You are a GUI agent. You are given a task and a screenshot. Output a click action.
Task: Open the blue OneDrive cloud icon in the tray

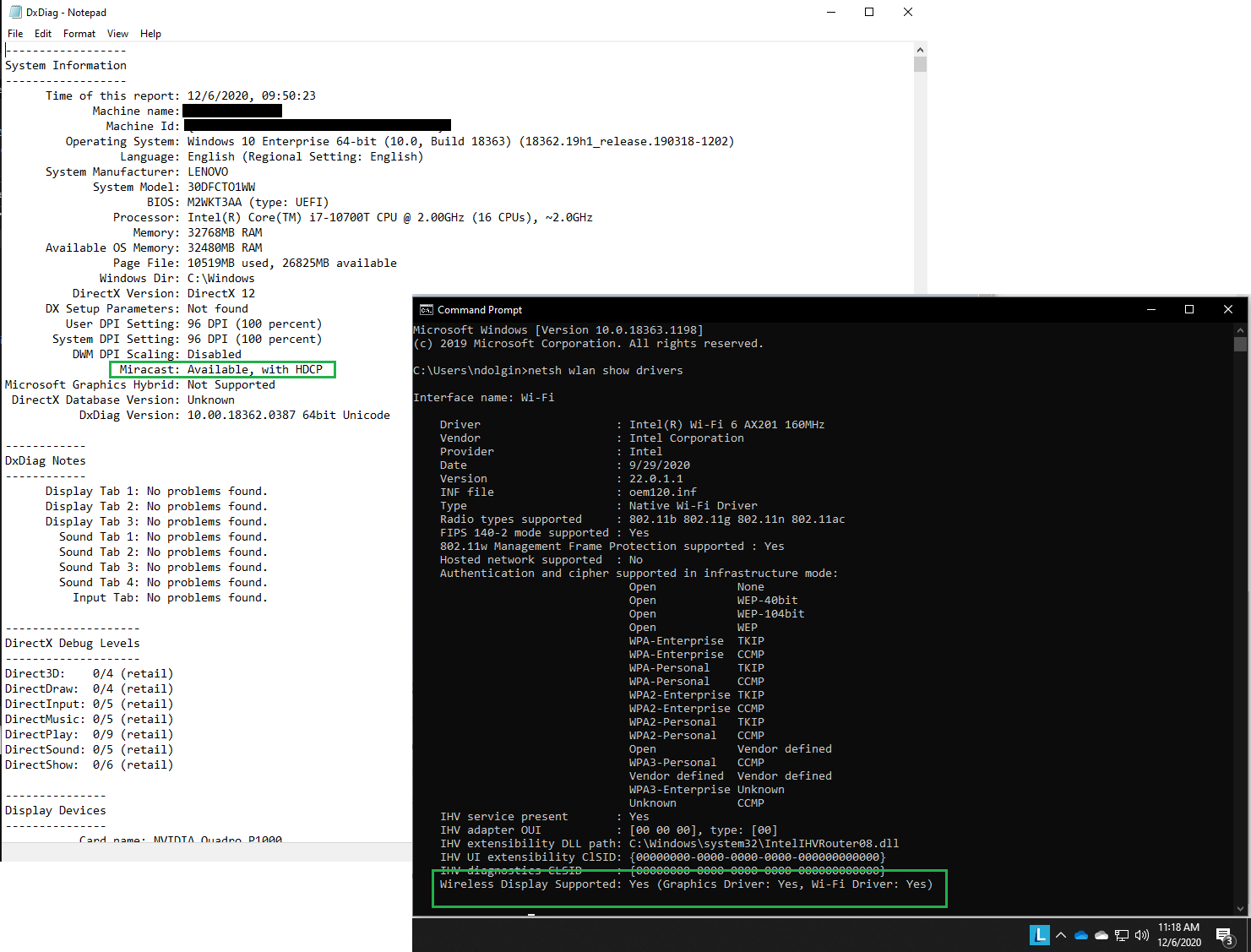(x=1081, y=935)
